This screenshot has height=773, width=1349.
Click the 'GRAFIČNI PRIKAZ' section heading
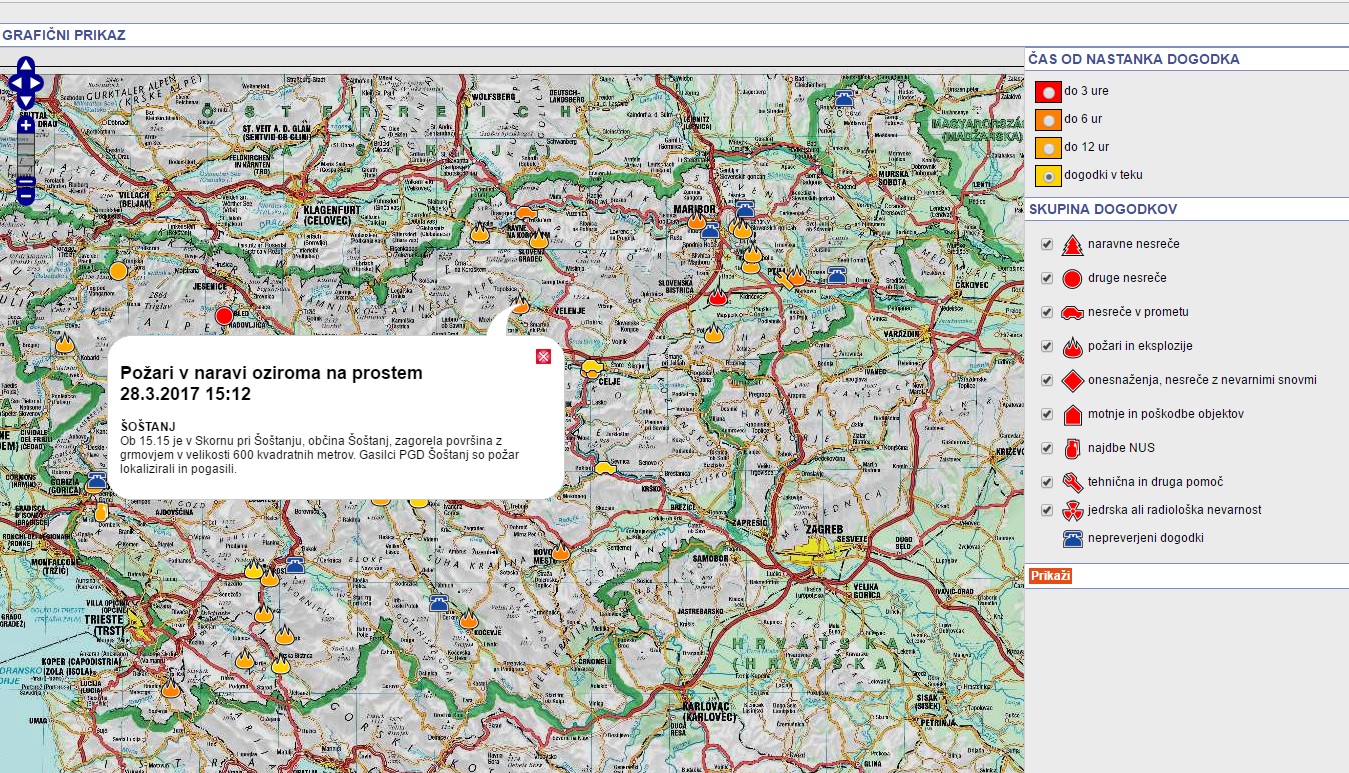[x=64, y=35]
